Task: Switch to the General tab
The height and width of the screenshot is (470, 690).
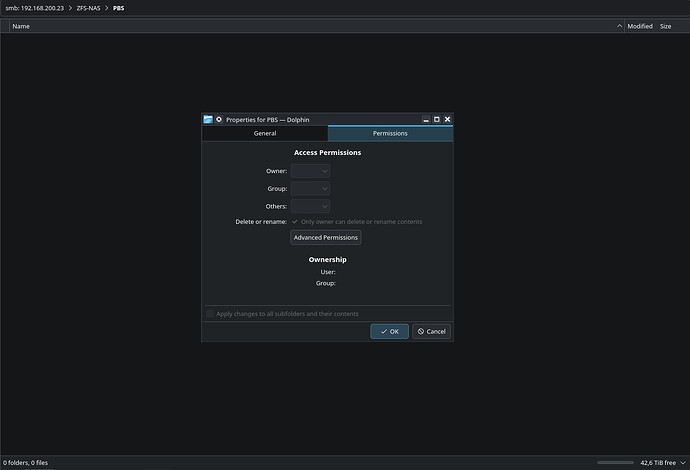Action: [x=265, y=133]
